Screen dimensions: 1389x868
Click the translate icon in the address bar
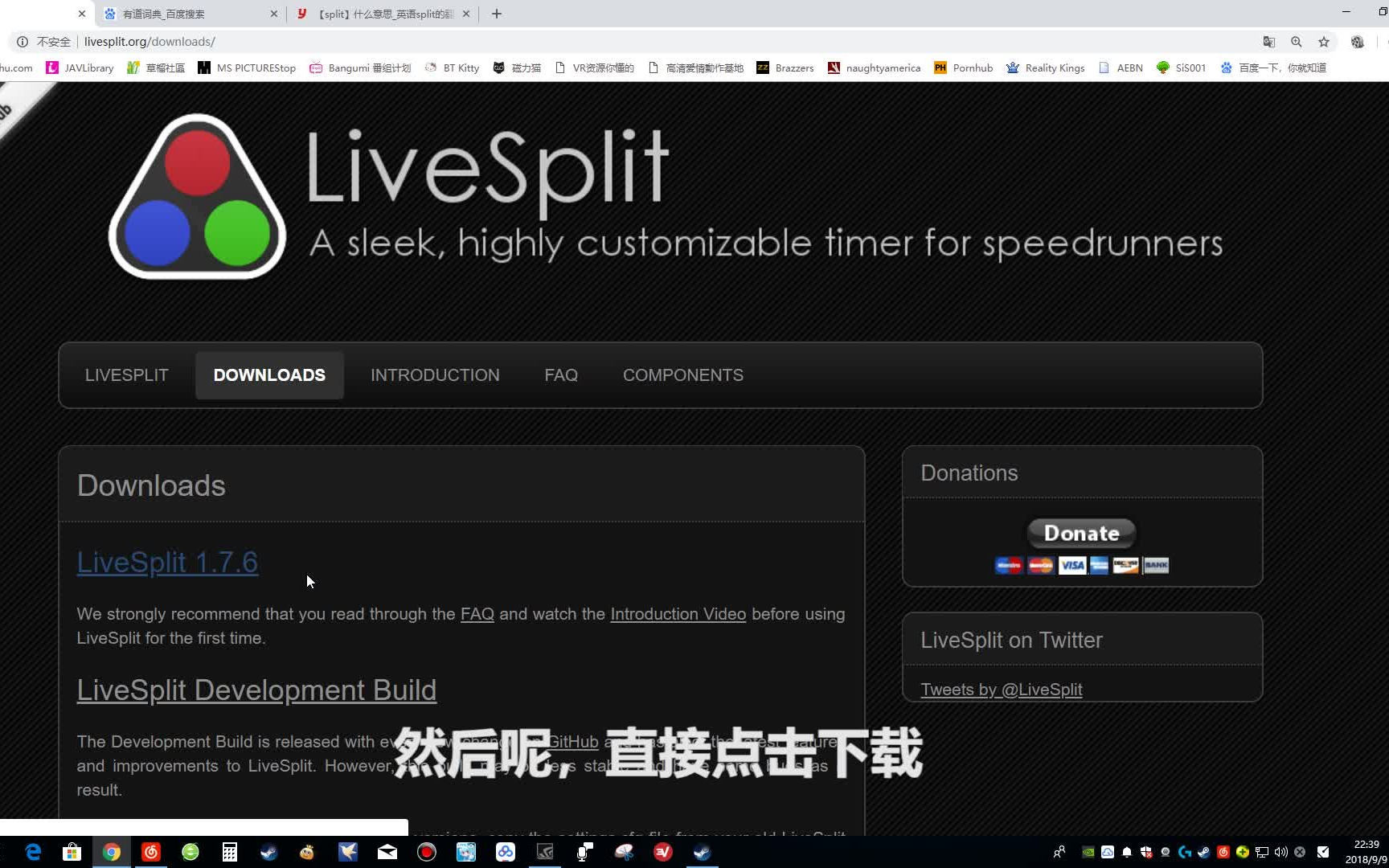tap(1269, 42)
